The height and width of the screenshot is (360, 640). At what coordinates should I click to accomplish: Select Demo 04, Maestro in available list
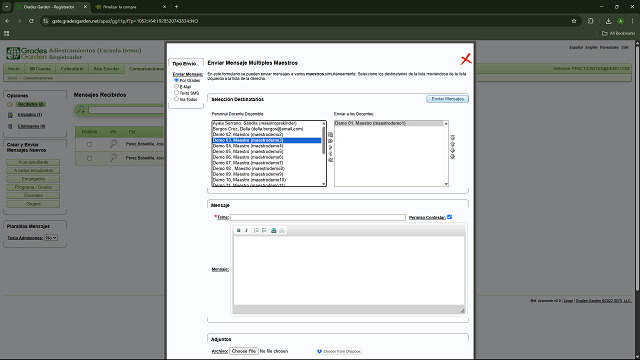coord(267,146)
